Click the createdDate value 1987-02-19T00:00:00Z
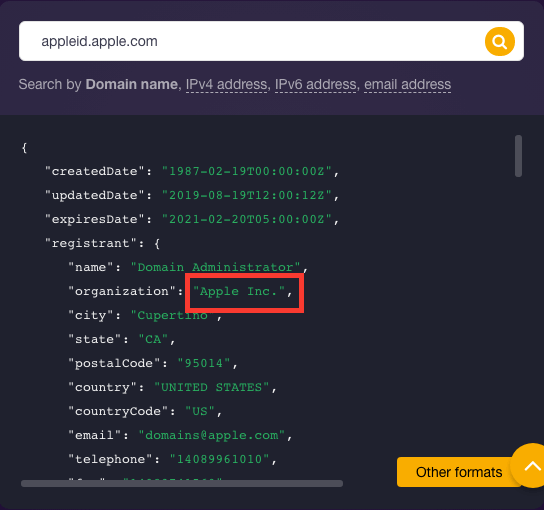Viewport: 544px width, 510px height. (247, 171)
